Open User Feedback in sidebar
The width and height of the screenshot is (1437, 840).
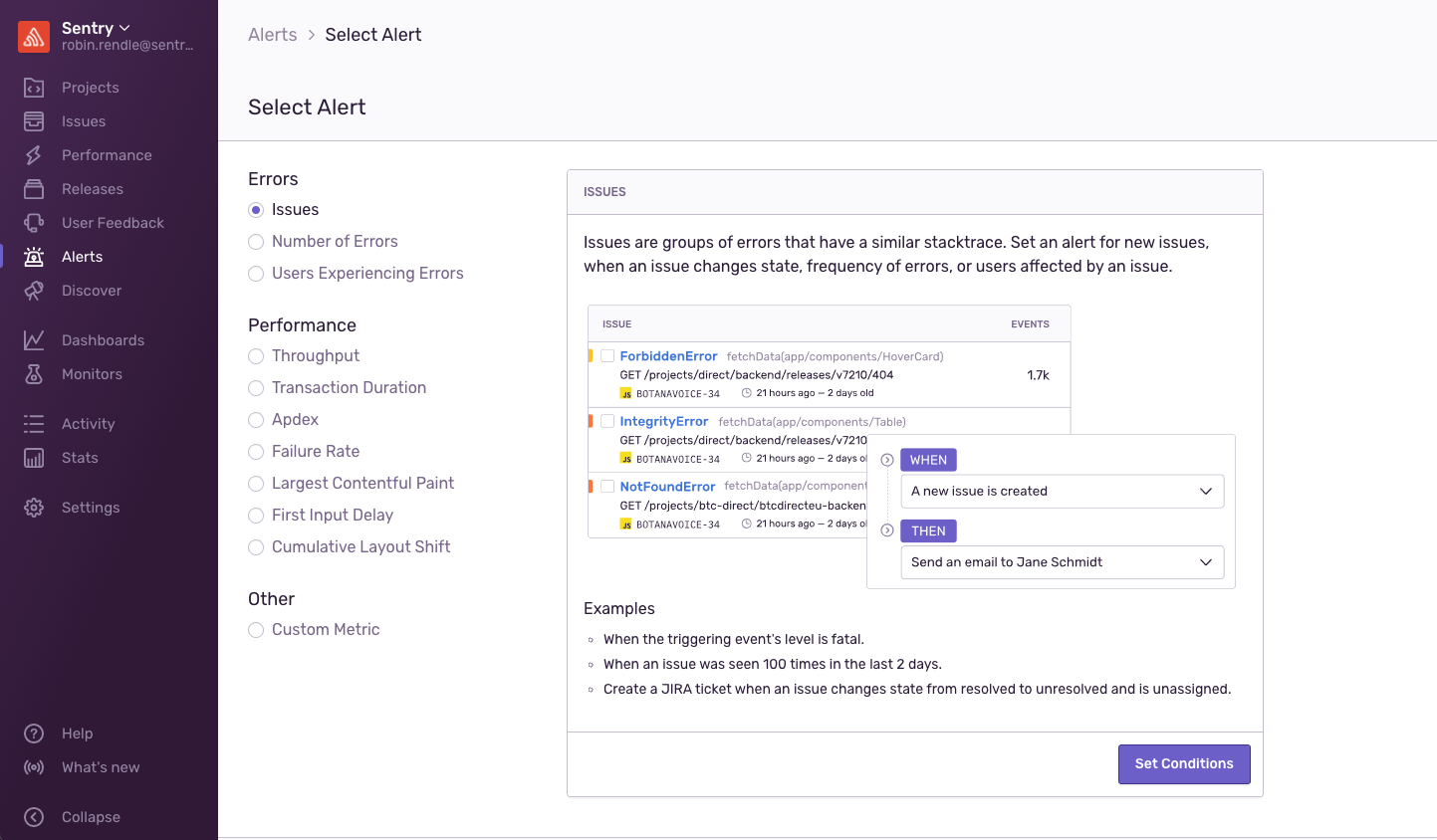tap(113, 223)
